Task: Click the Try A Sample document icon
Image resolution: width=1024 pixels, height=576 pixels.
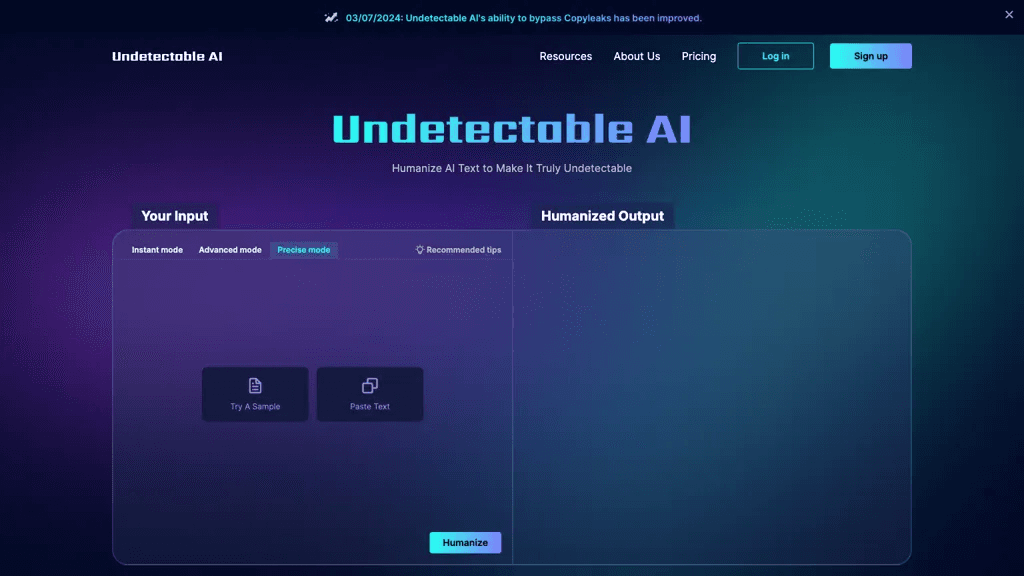Action: (x=255, y=386)
